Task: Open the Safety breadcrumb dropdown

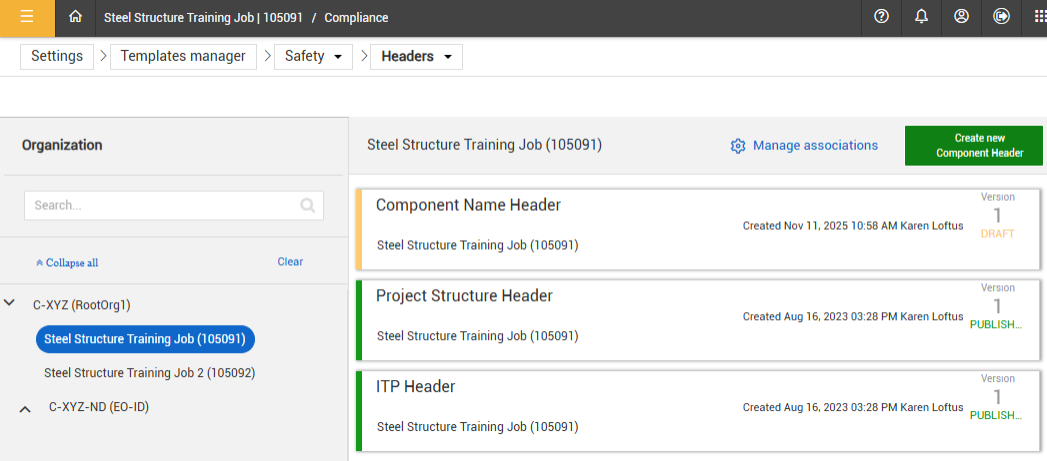Action: click(x=313, y=57)
